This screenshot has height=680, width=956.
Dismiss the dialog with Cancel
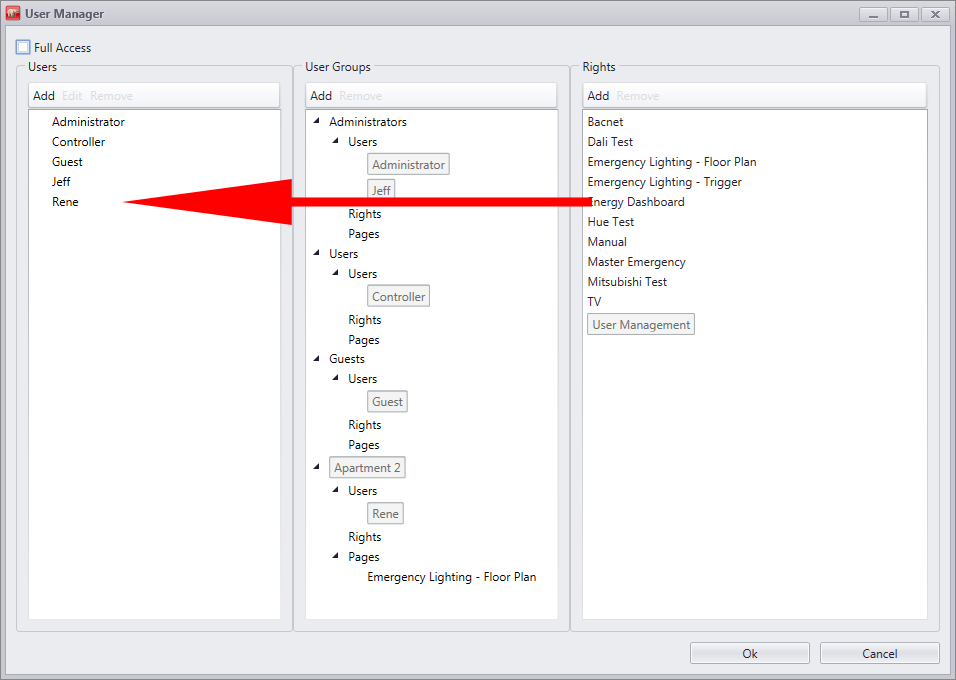[880, 653]
